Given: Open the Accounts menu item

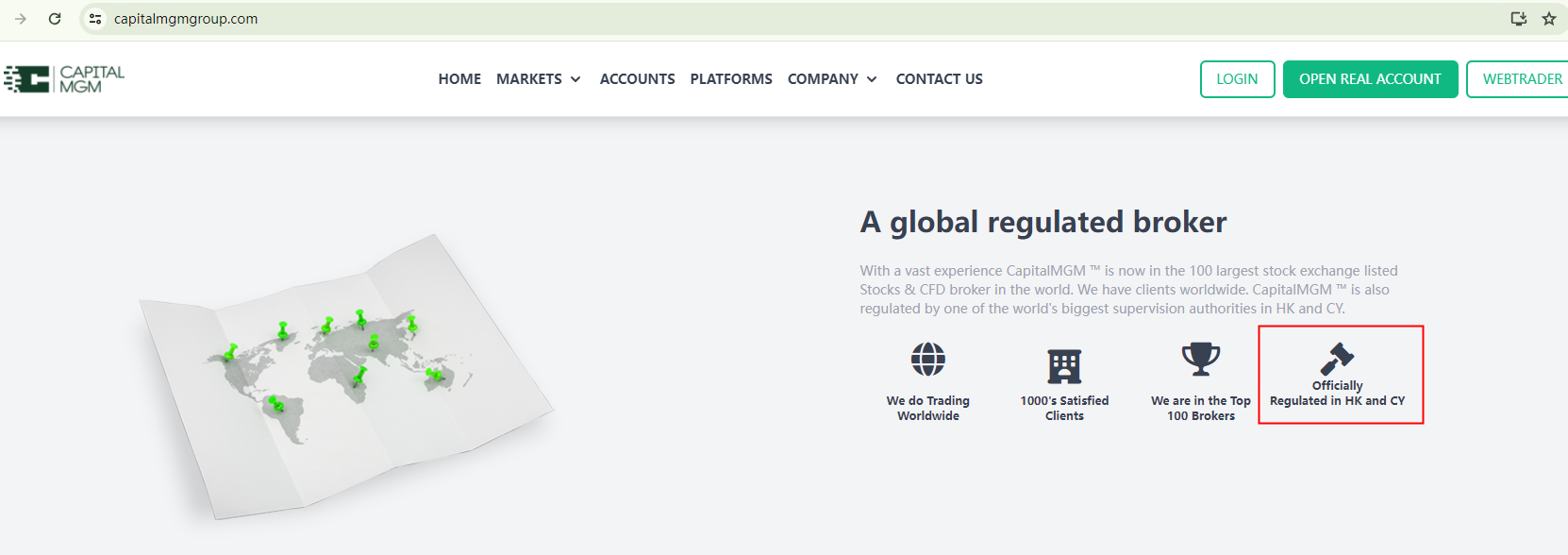Looking at the screenshot, I should tap(638, 79).
